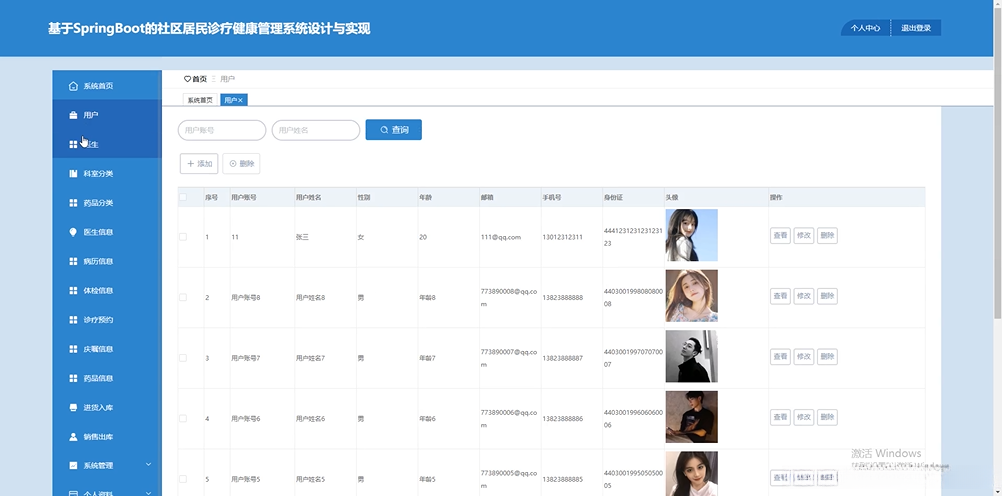Viewport: 1002px width, 496px height.
Task: Open black-and-white avatar of 用户姓名7
Action: [691, 357]
